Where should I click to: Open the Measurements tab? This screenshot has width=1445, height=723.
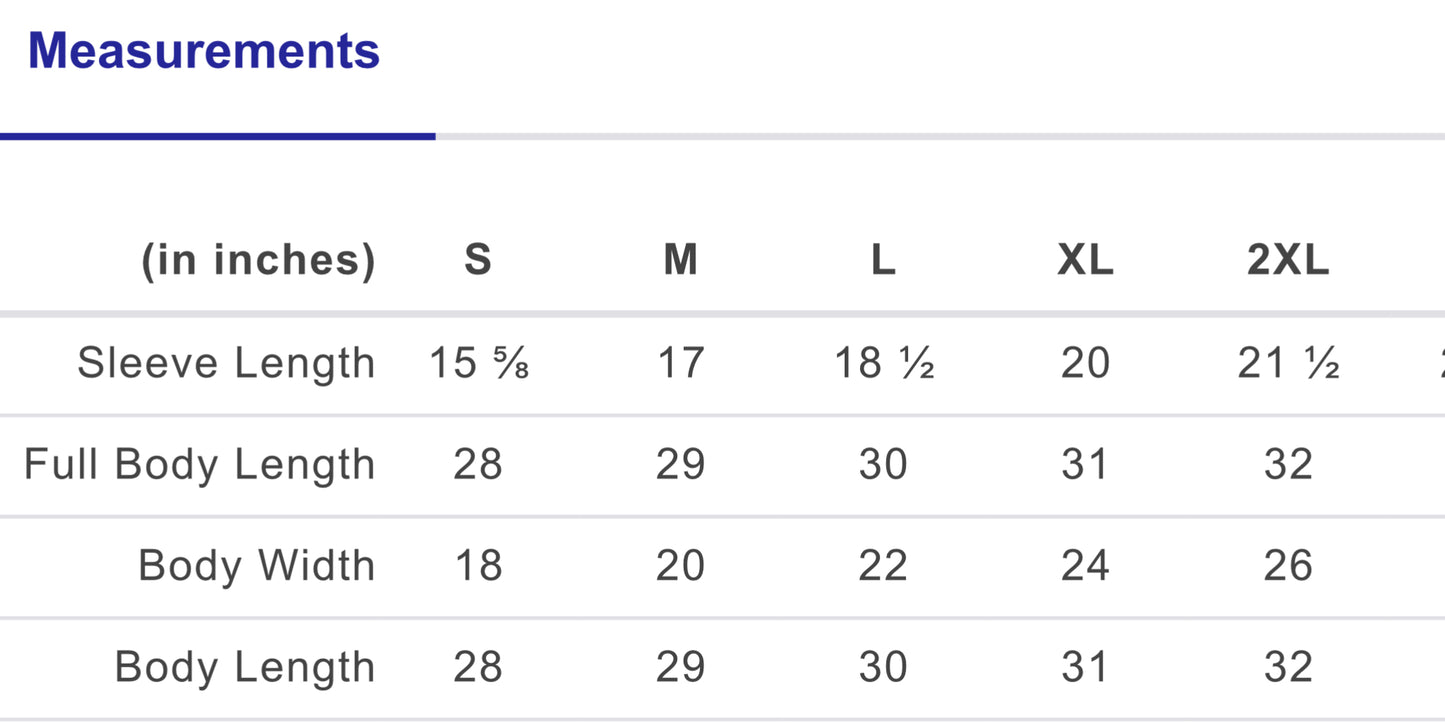(204, 51)
